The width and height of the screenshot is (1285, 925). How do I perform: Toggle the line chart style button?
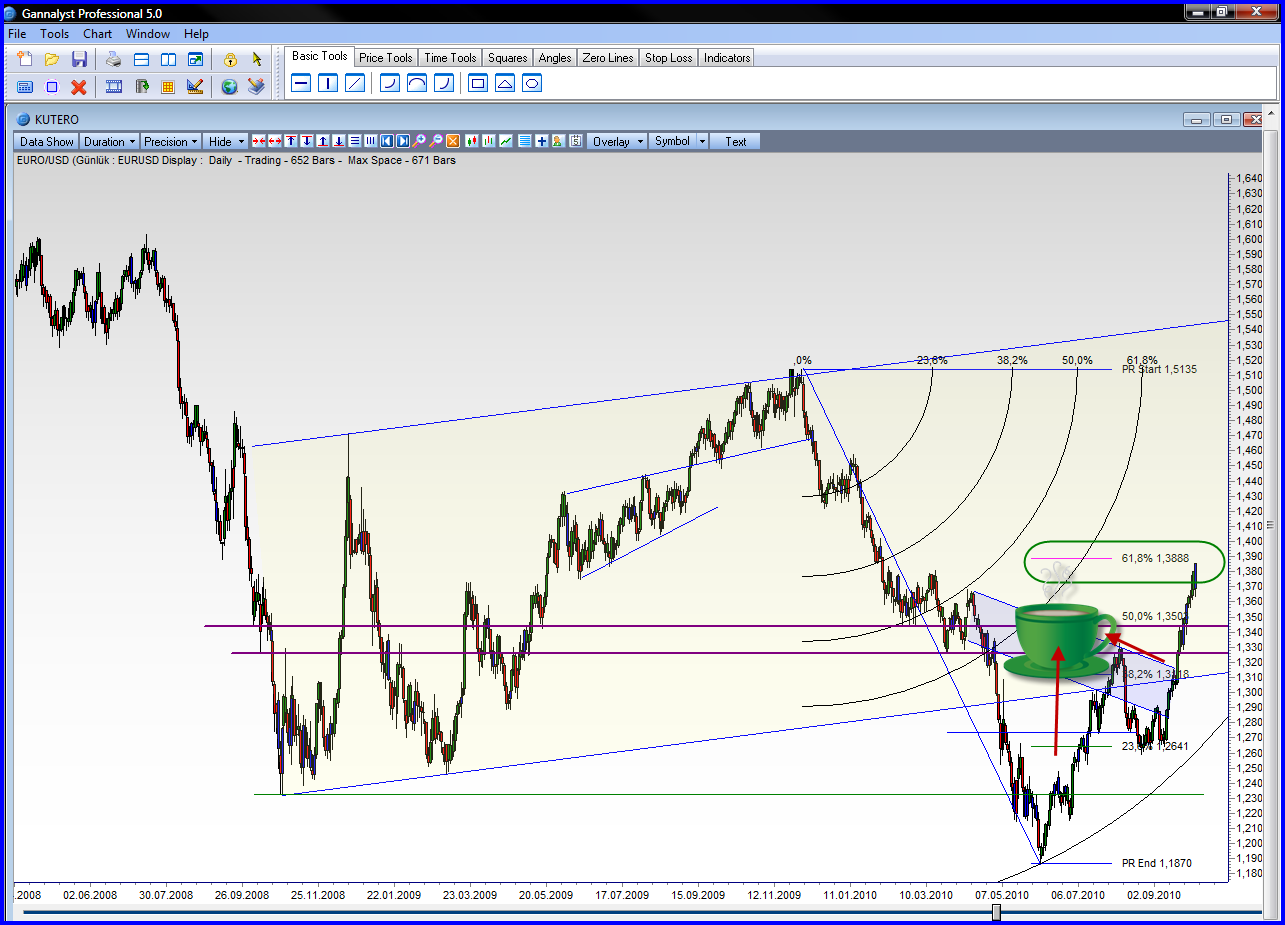[506, 142]
